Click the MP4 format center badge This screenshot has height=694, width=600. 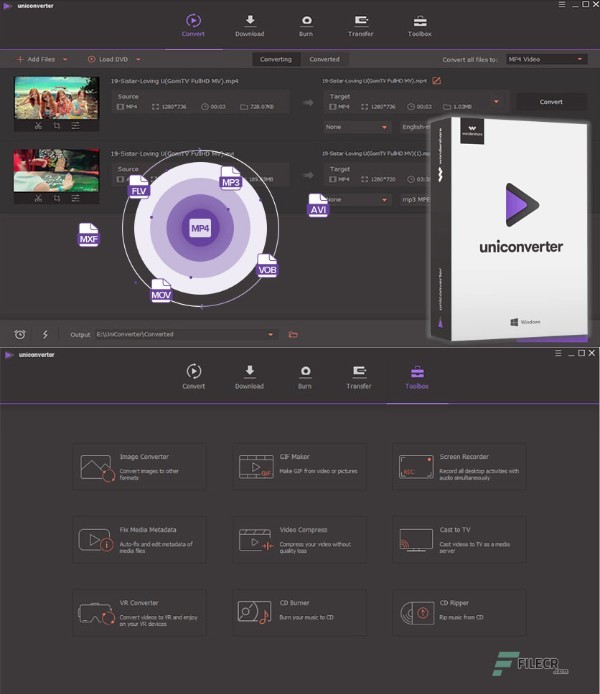tap(200, 228)
